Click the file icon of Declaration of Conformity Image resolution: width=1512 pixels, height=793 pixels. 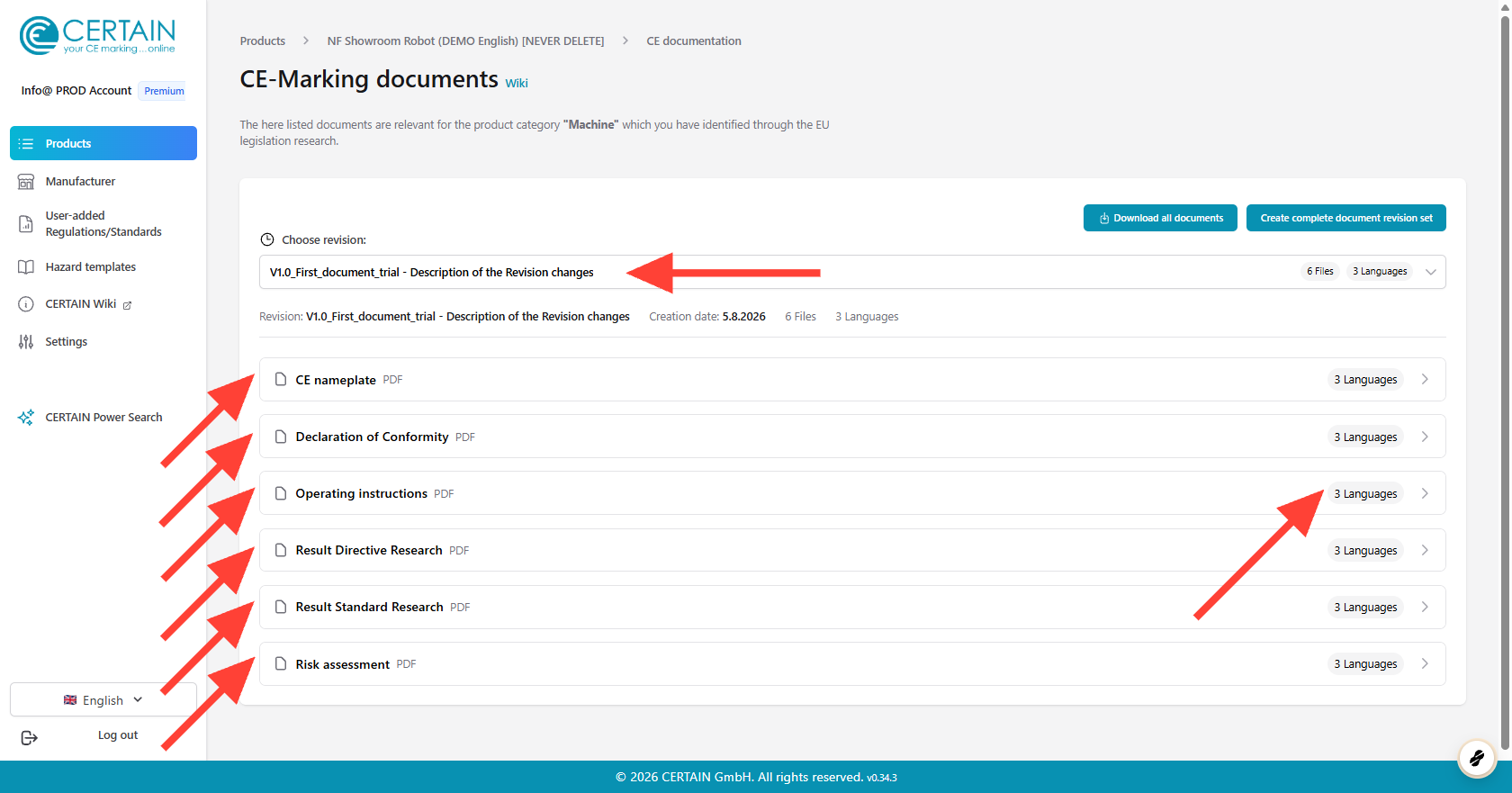[x=281, y=437]
